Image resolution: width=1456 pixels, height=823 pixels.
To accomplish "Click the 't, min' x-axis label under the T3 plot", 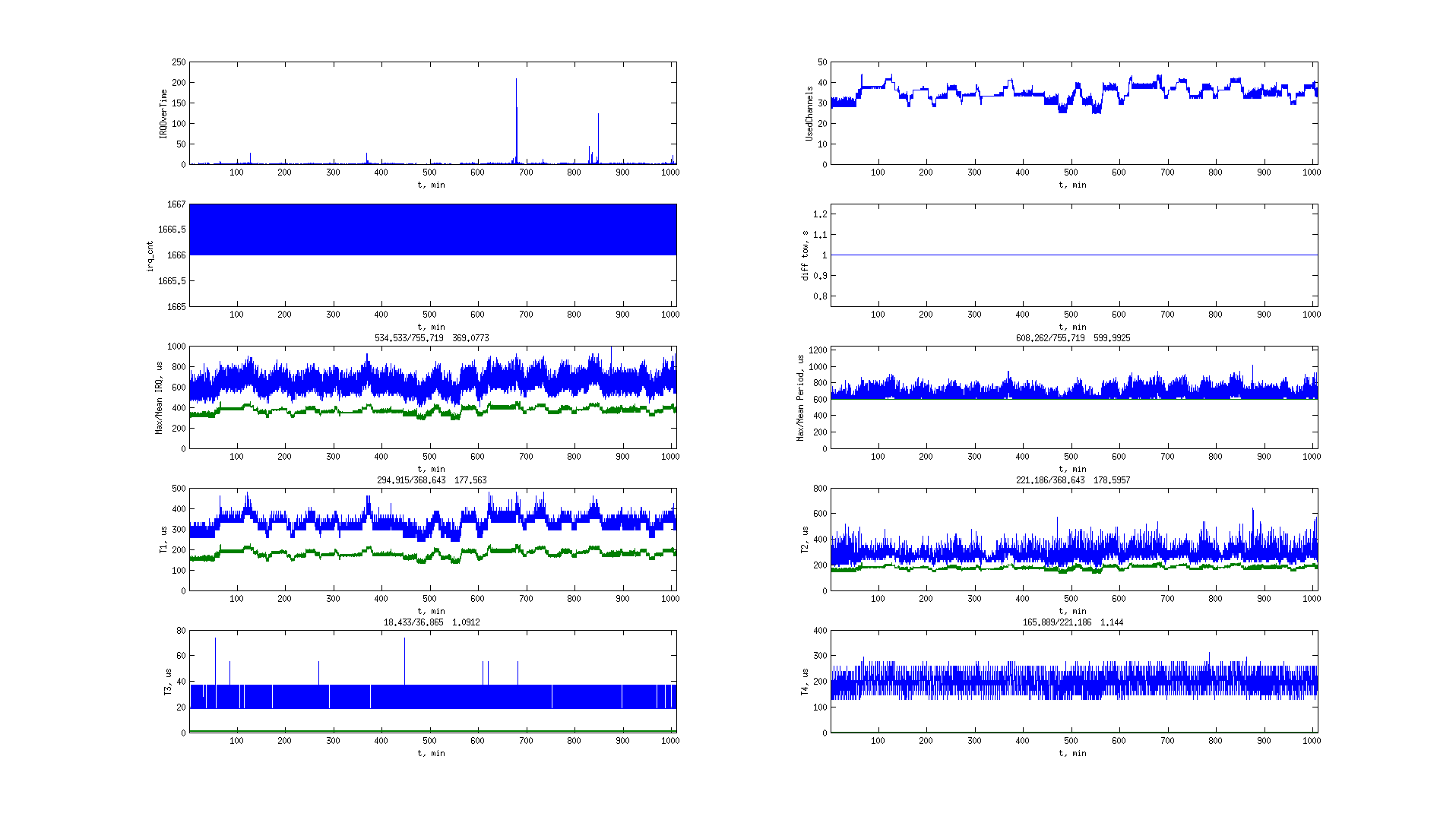I will (x=432, y=753).
